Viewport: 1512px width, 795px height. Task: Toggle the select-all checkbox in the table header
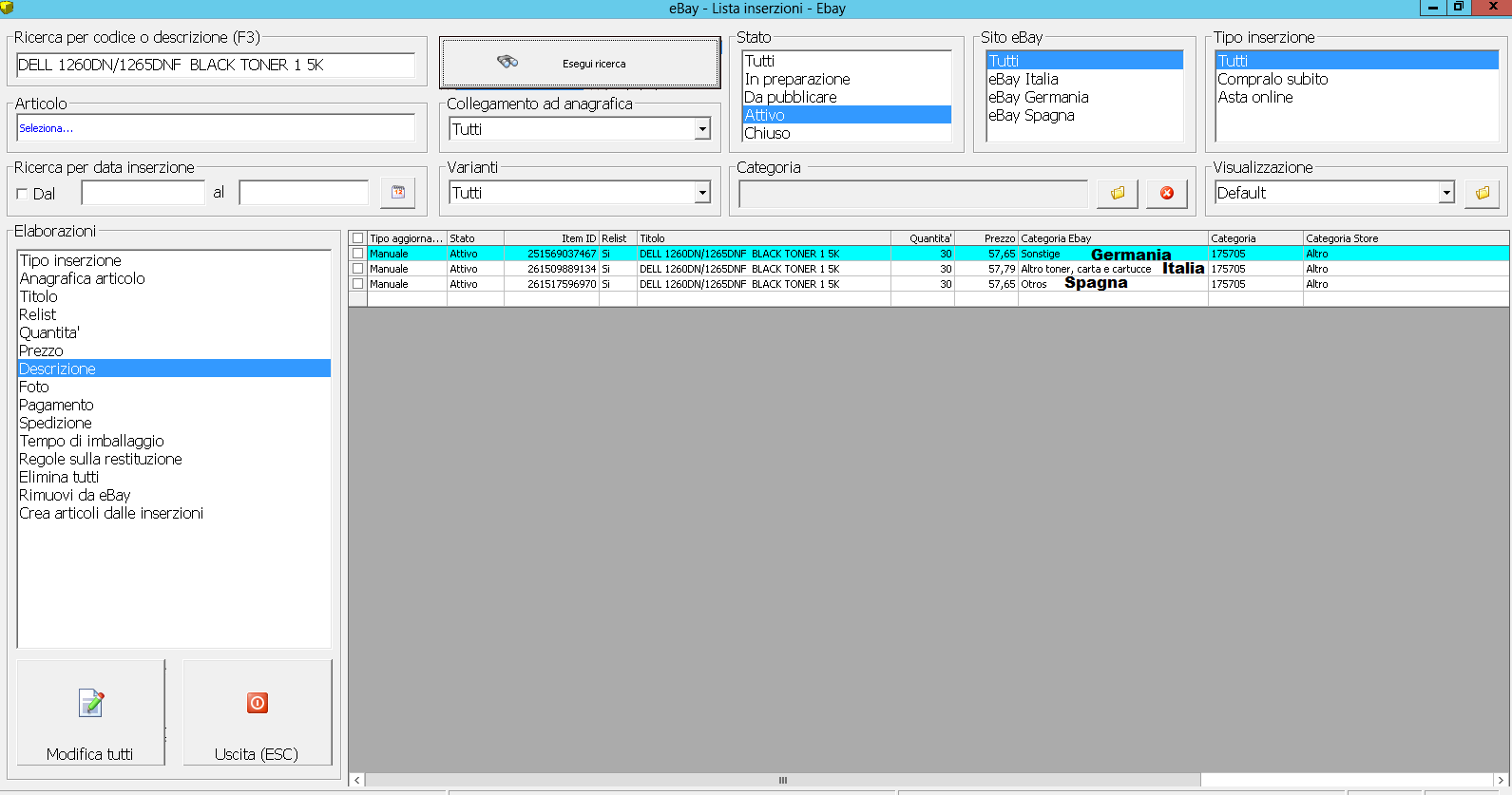(x=358, y=238)
